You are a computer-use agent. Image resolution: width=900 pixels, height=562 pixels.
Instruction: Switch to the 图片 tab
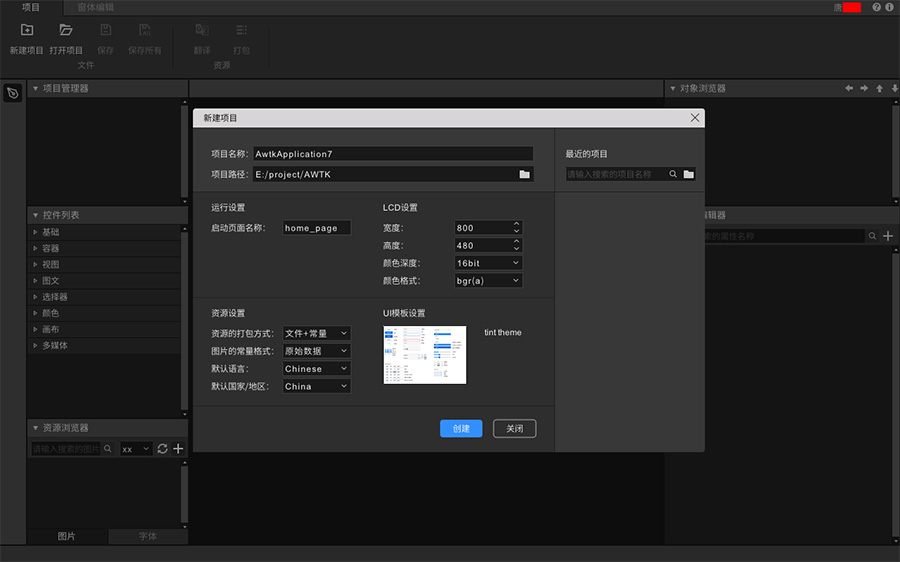pyautogui.click(x=66, y=537)
